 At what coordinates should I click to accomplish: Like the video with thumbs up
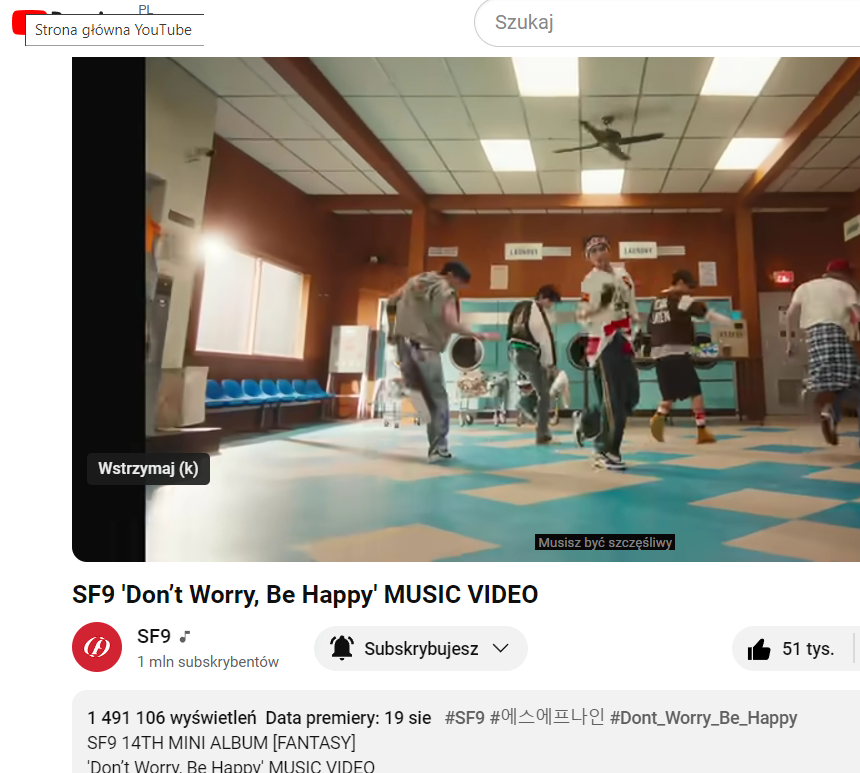(x=759, y=650)
